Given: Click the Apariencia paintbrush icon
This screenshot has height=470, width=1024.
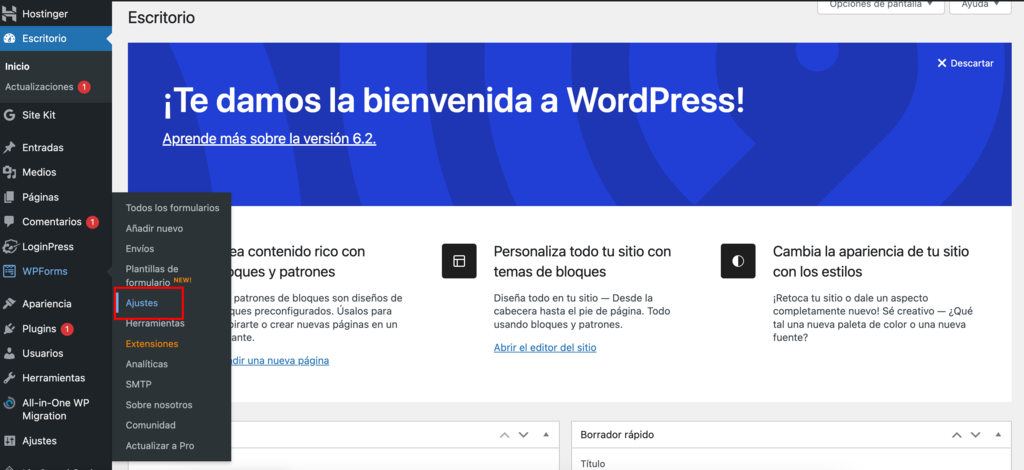Looking at the screenshot, I should coord(9,304).
